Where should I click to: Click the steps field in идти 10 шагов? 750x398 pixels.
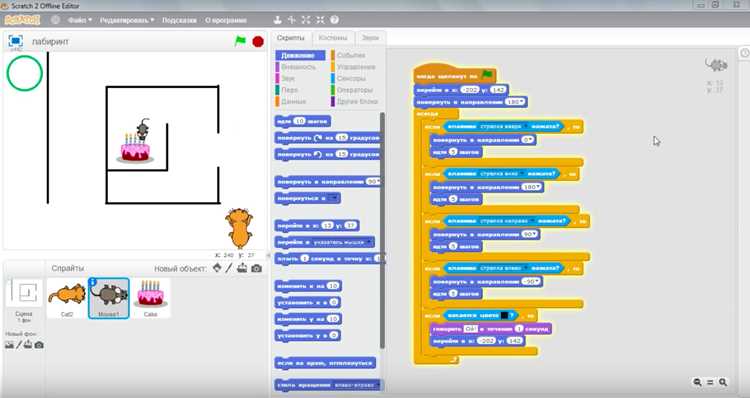click(x=299, y=122)
